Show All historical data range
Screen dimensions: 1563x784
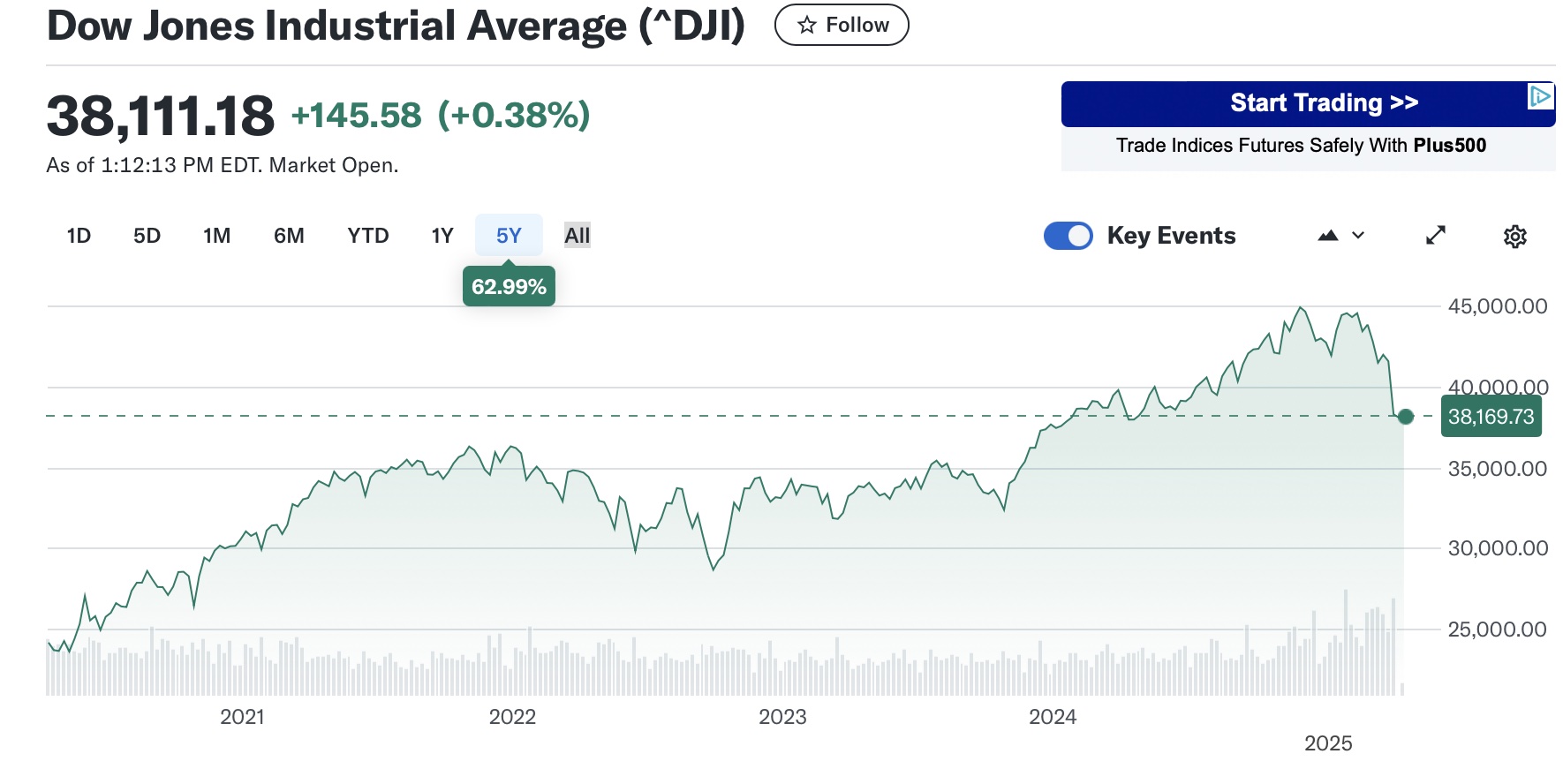(x=577, y=236)
